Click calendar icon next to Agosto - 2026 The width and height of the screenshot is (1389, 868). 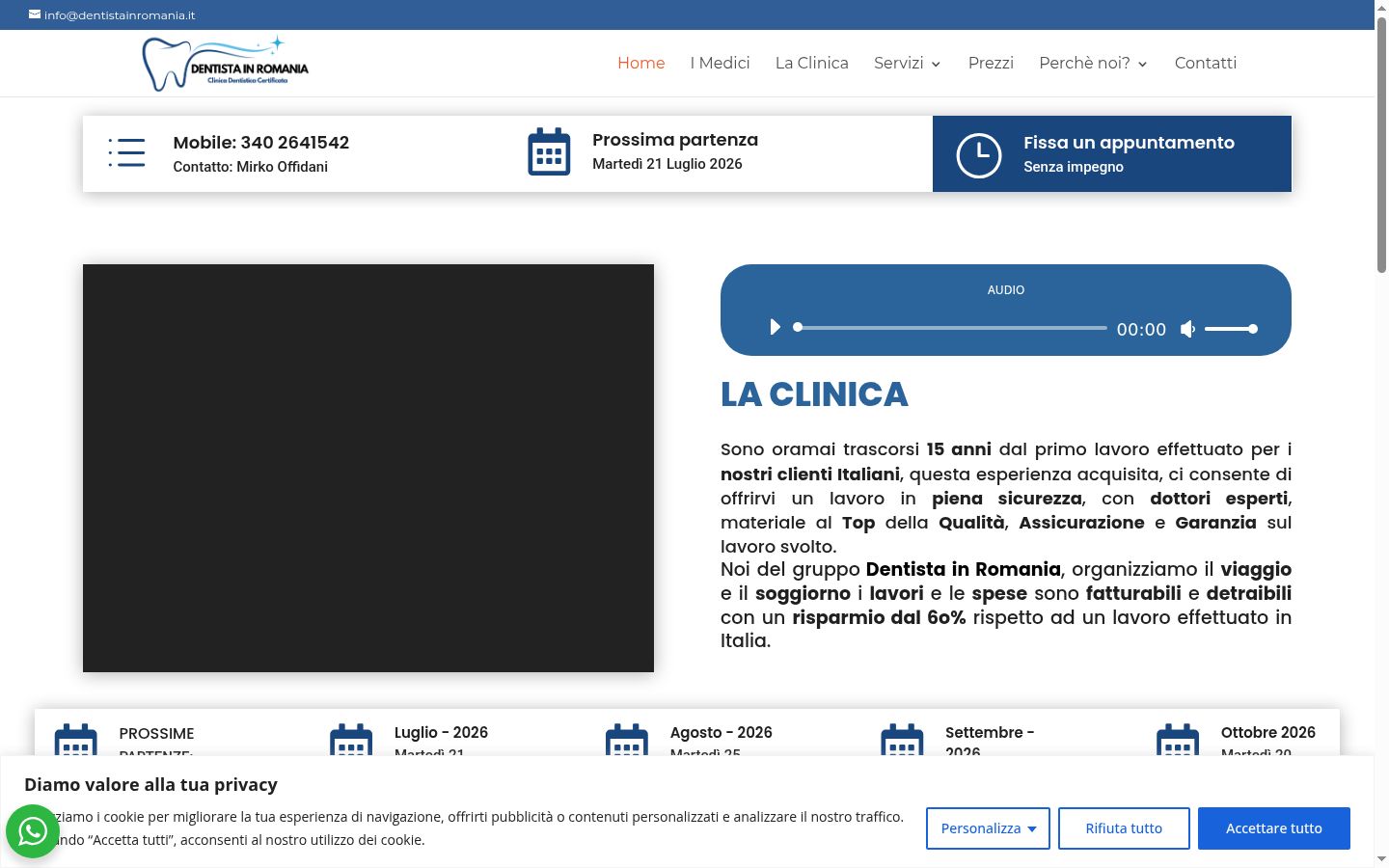(627, 739)
